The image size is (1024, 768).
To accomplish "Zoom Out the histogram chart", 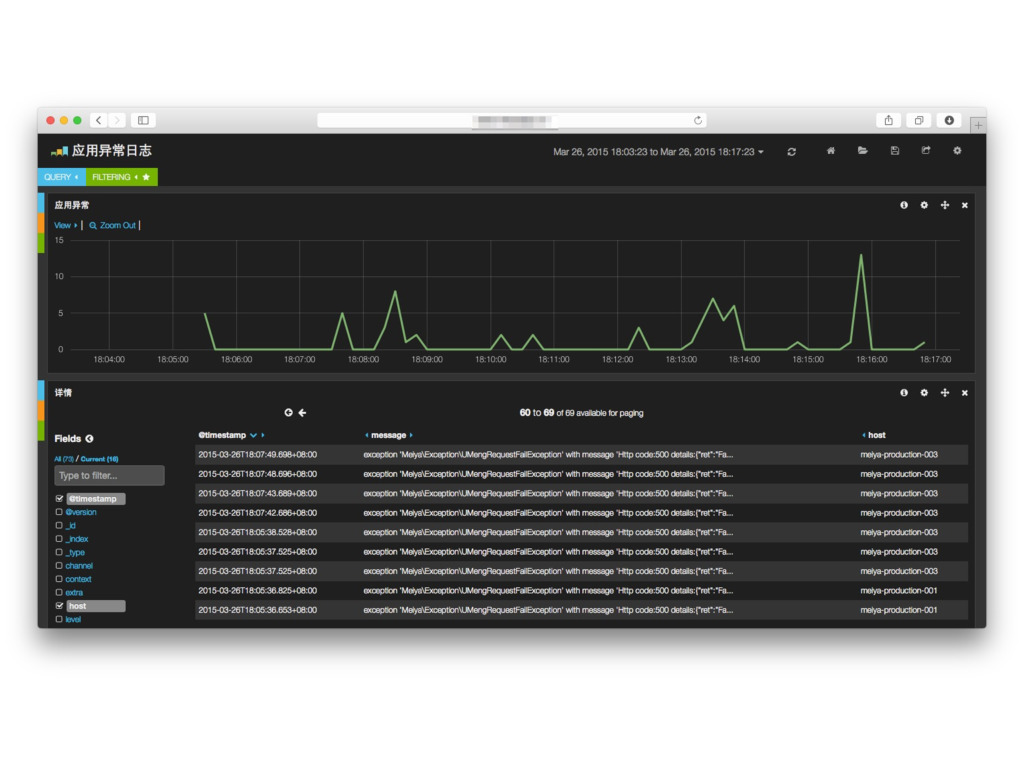I will coord(112,225).
